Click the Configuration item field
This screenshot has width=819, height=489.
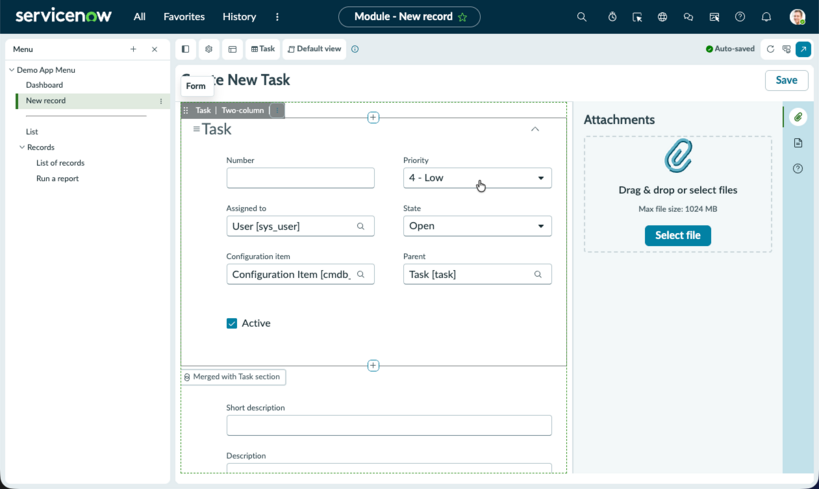[300, 274]
